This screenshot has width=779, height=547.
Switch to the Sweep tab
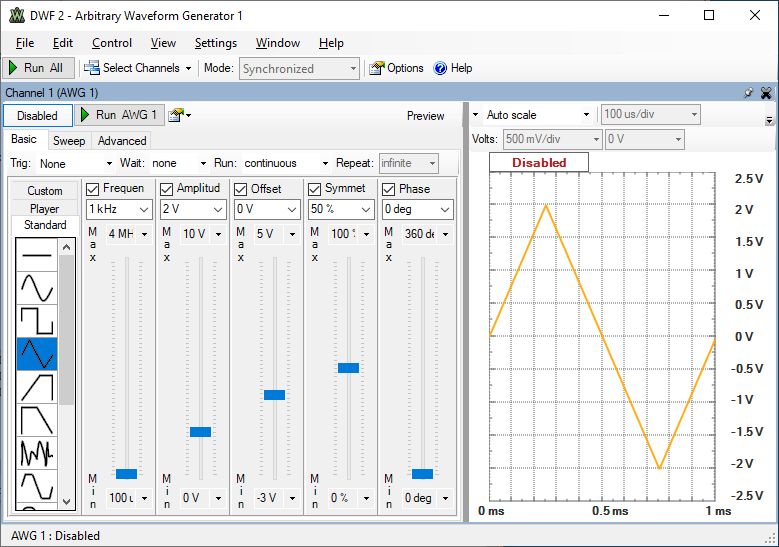(x=69, y=141)
